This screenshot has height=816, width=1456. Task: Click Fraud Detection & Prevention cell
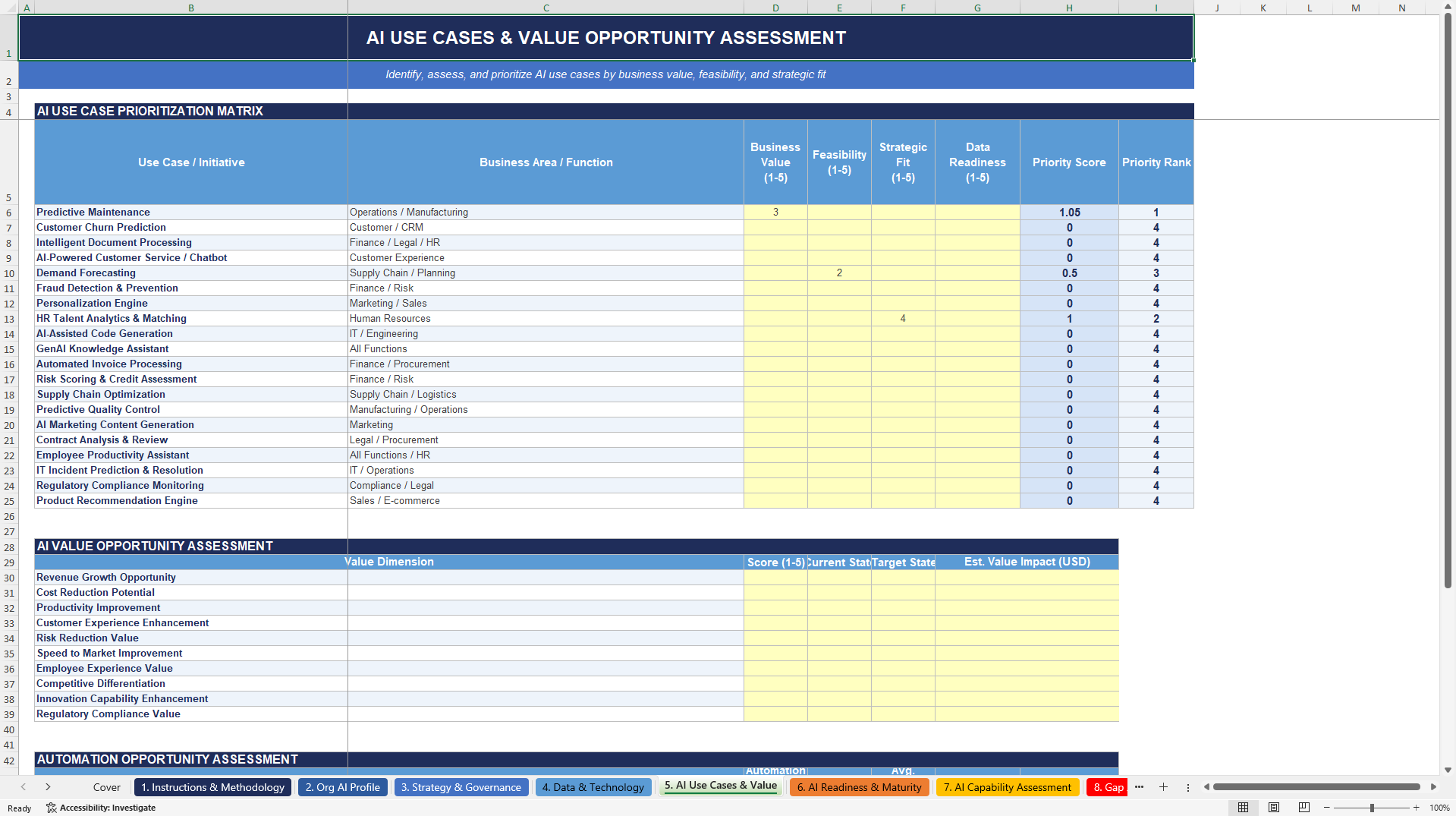[x=191, y=288]
